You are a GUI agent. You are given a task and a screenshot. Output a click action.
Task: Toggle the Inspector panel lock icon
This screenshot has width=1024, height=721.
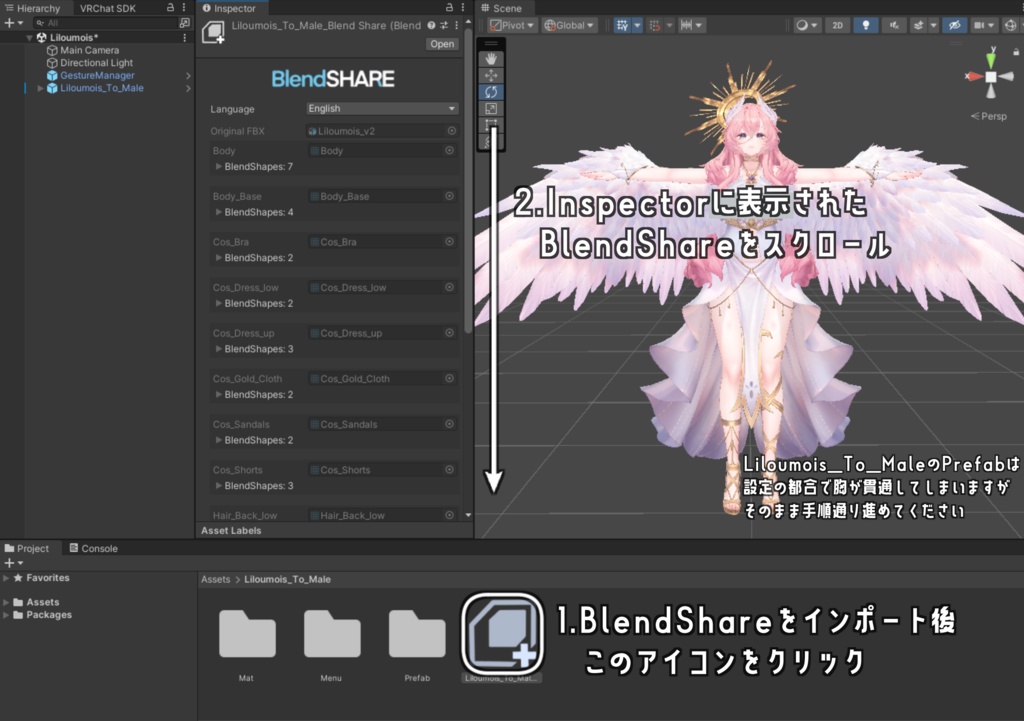tap(449, 7)
